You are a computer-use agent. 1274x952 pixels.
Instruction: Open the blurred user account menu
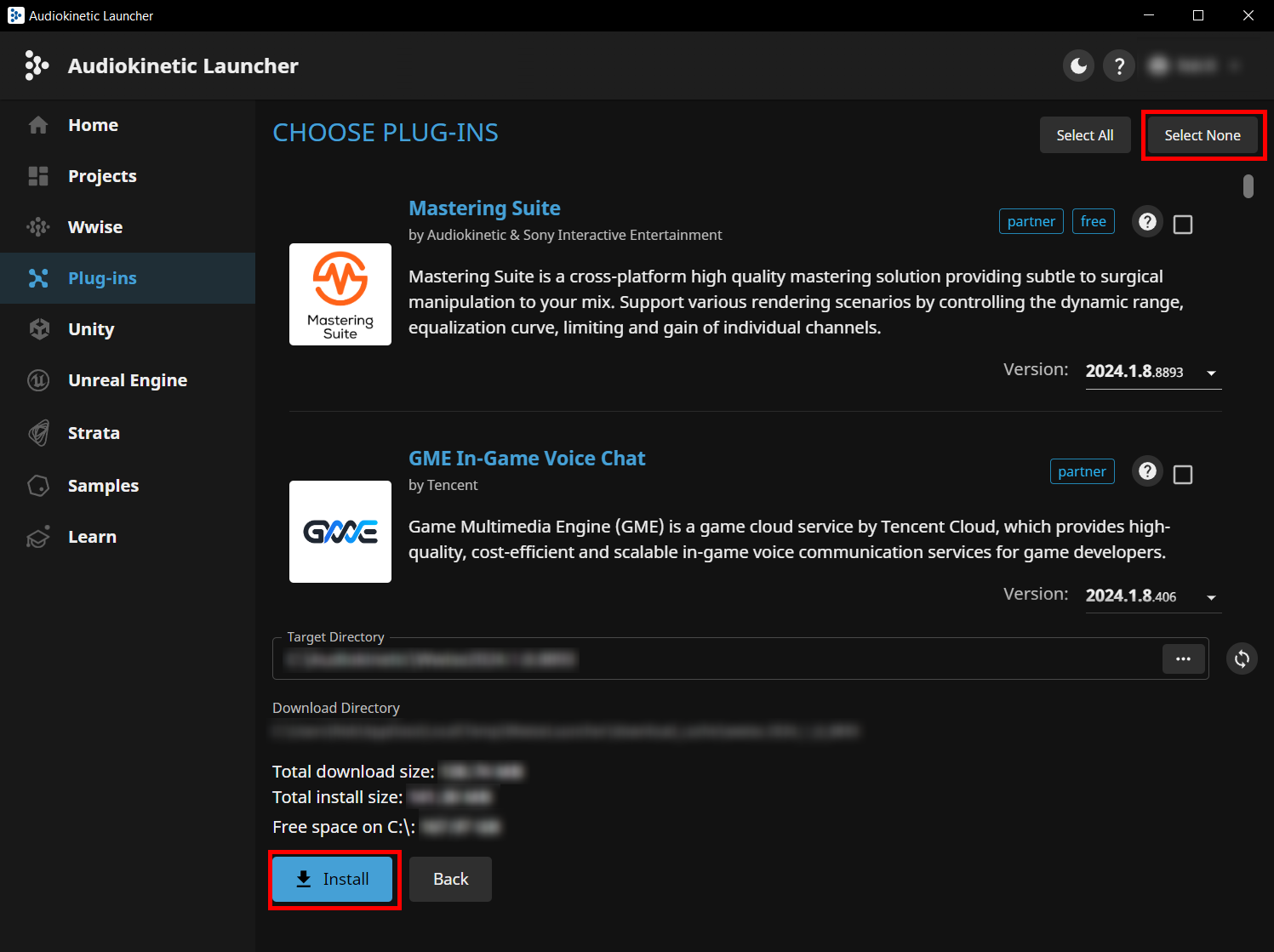click(x=1195, y=66)
